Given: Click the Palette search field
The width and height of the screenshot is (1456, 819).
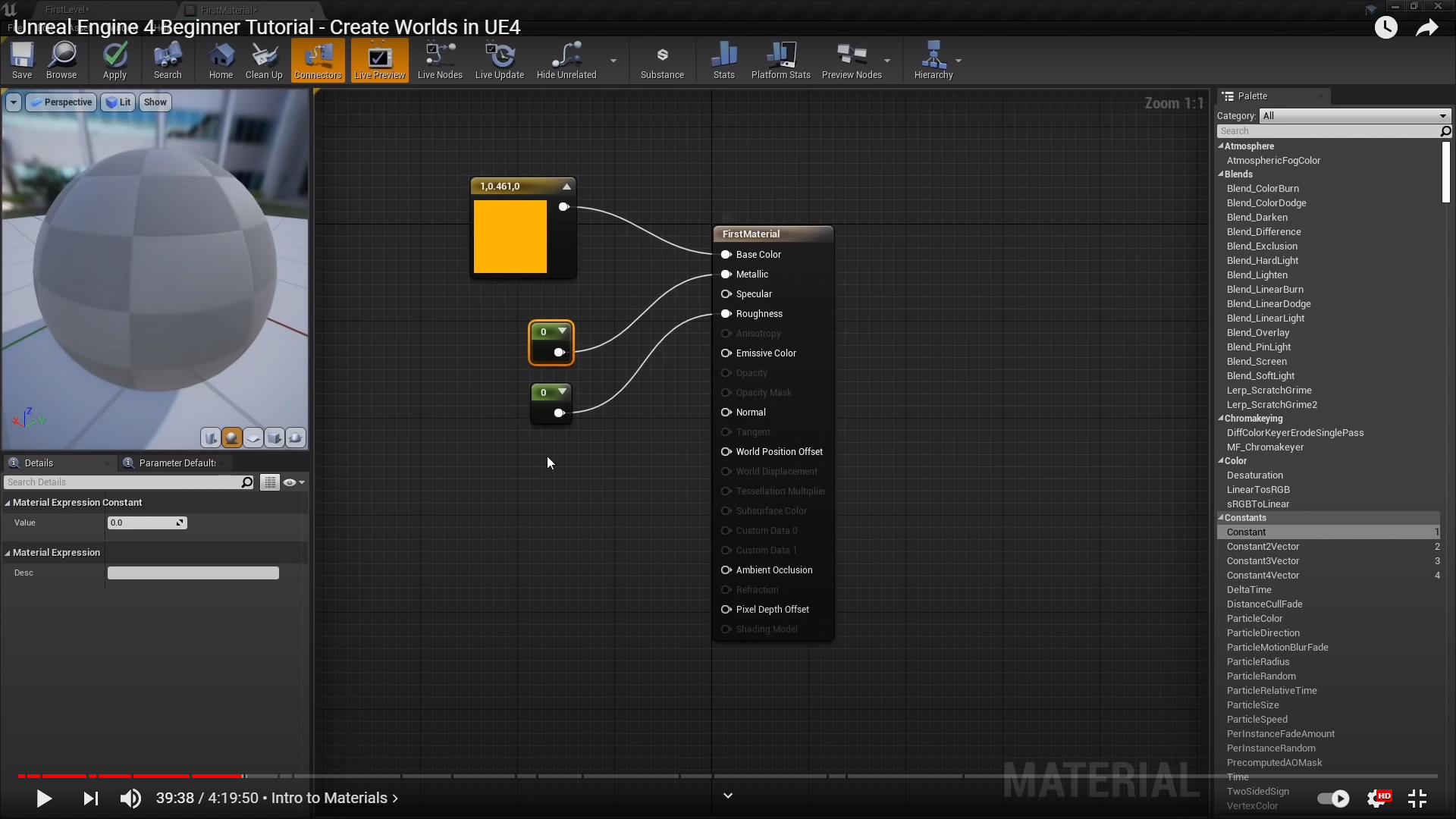Looking at the screenshot, I should tap(1327, 131).
